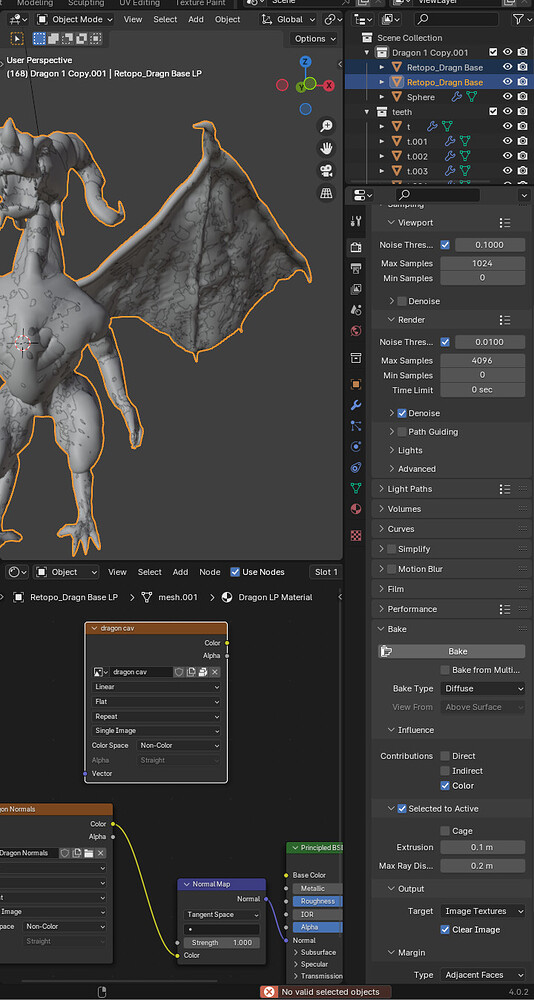This screenshot has width=534, height=1000.
Task: Toggle Viewport Noise Threshold checkbox
Action: 445,244
